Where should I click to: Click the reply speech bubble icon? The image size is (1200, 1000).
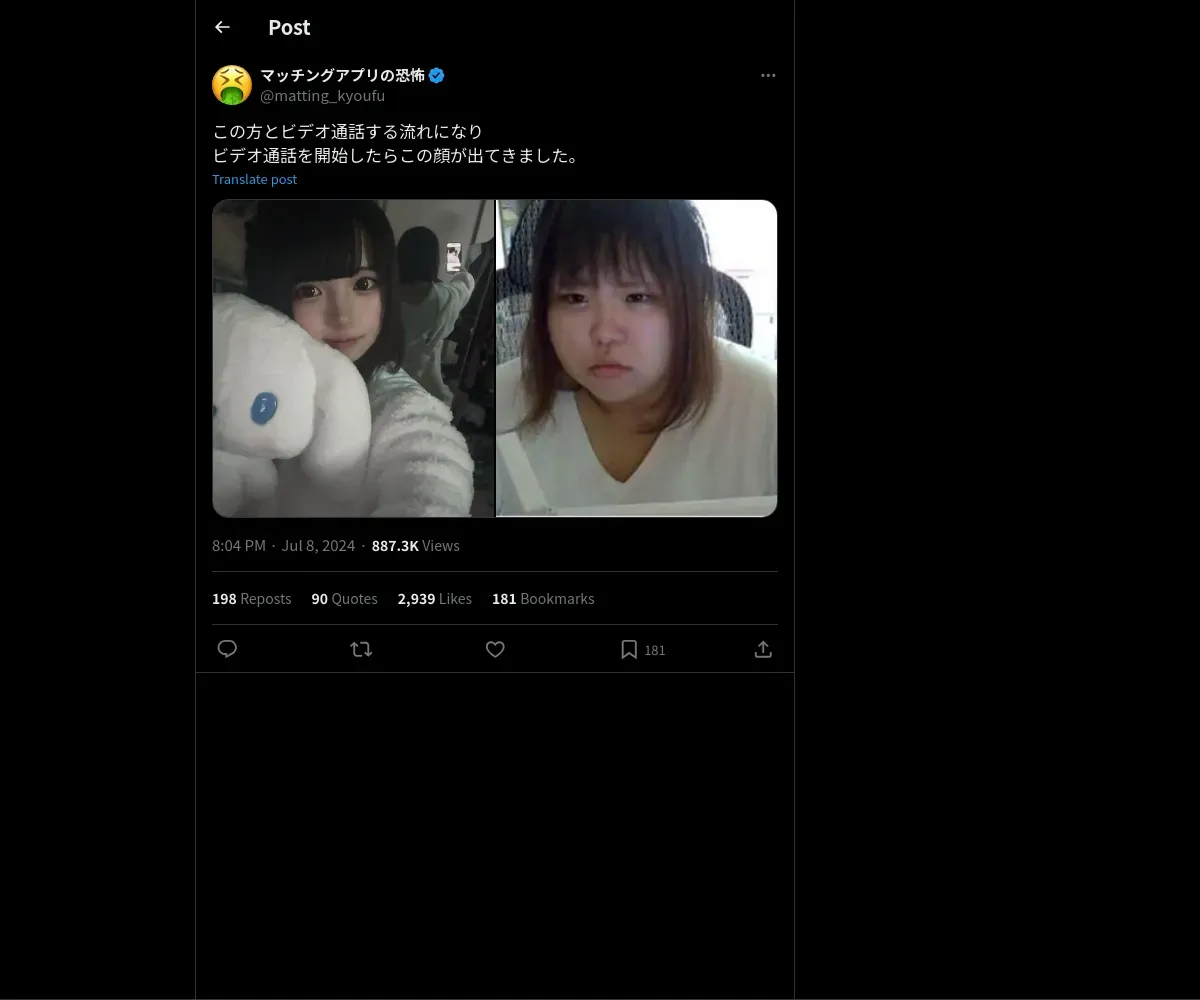coord(227,649)
